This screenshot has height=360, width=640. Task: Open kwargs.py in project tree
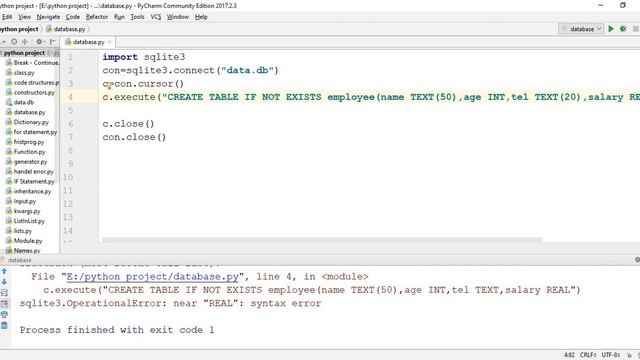pos(23,211)
